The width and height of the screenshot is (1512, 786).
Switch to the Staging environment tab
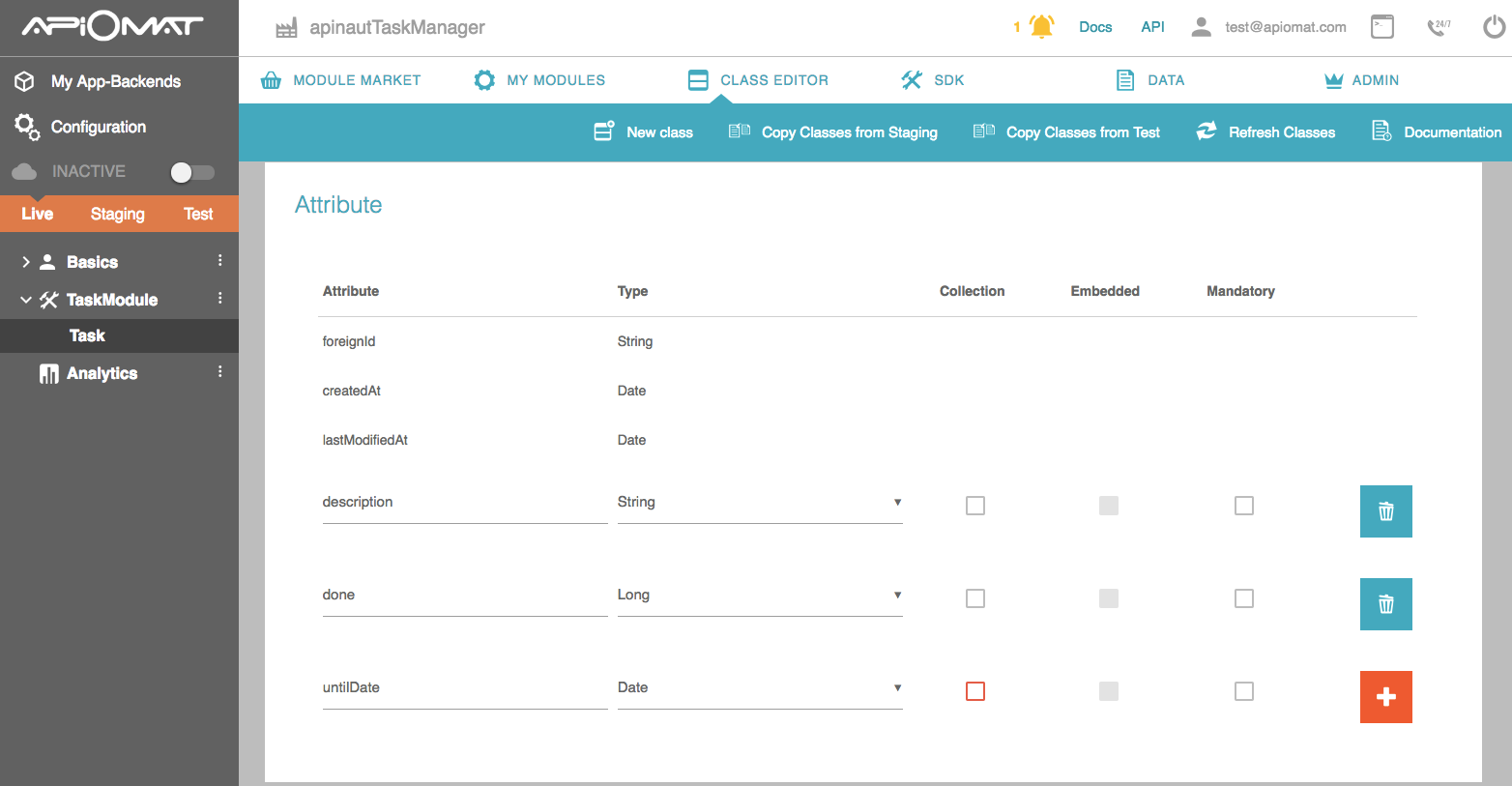(117, 214)
